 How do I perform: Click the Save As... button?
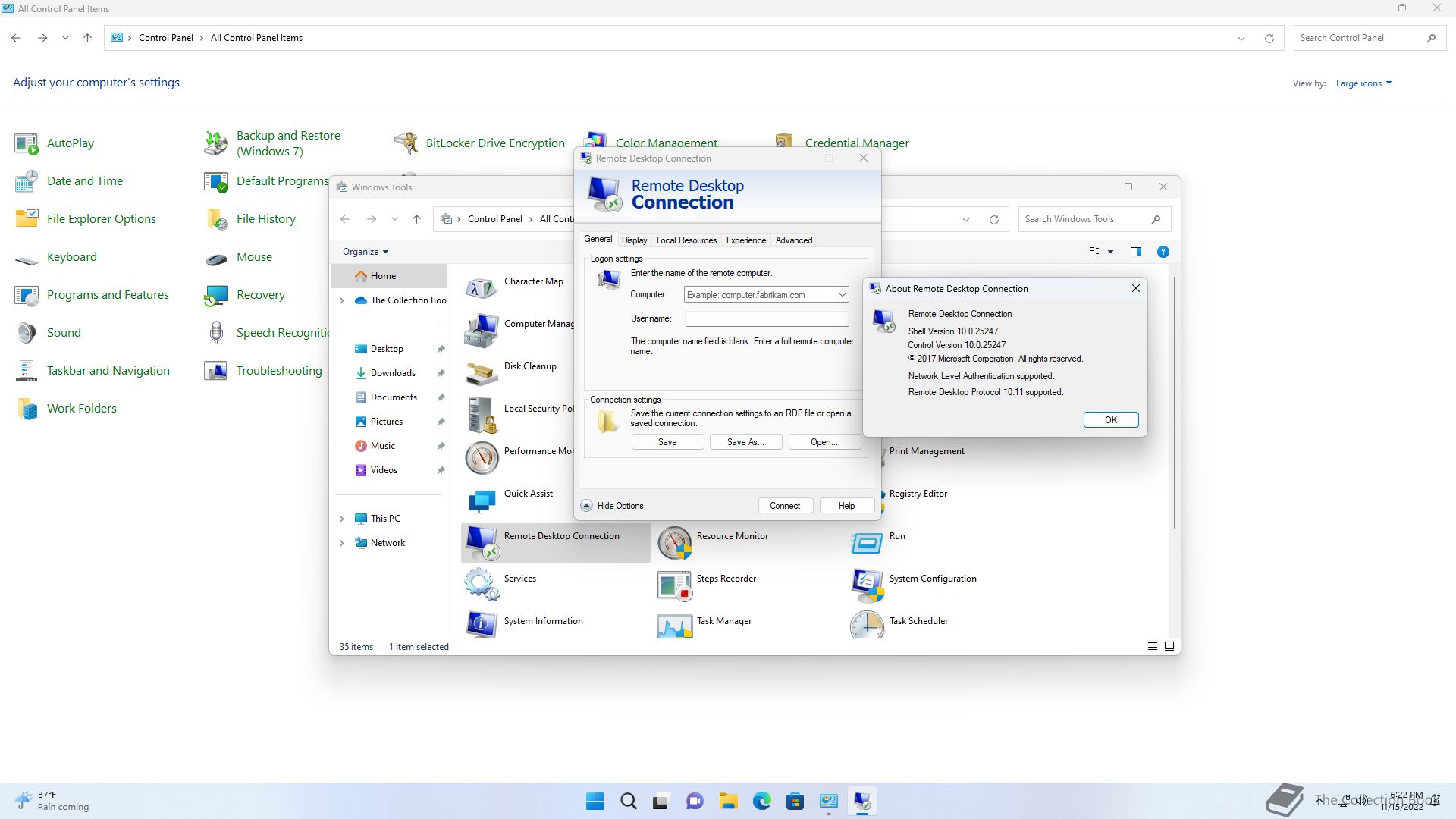pos(745,442)
